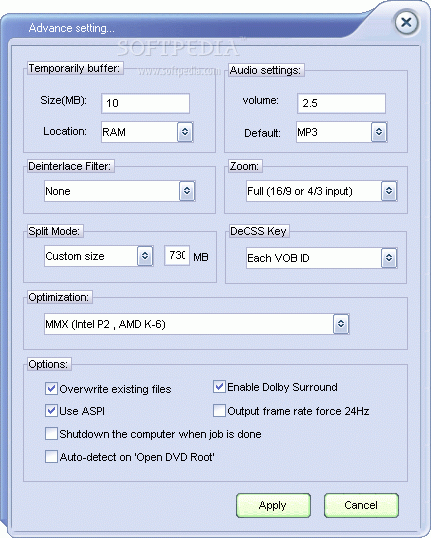Toggle the Use ASPI checkbox
This screenshot has width=431, height=538.
[51, 411]
